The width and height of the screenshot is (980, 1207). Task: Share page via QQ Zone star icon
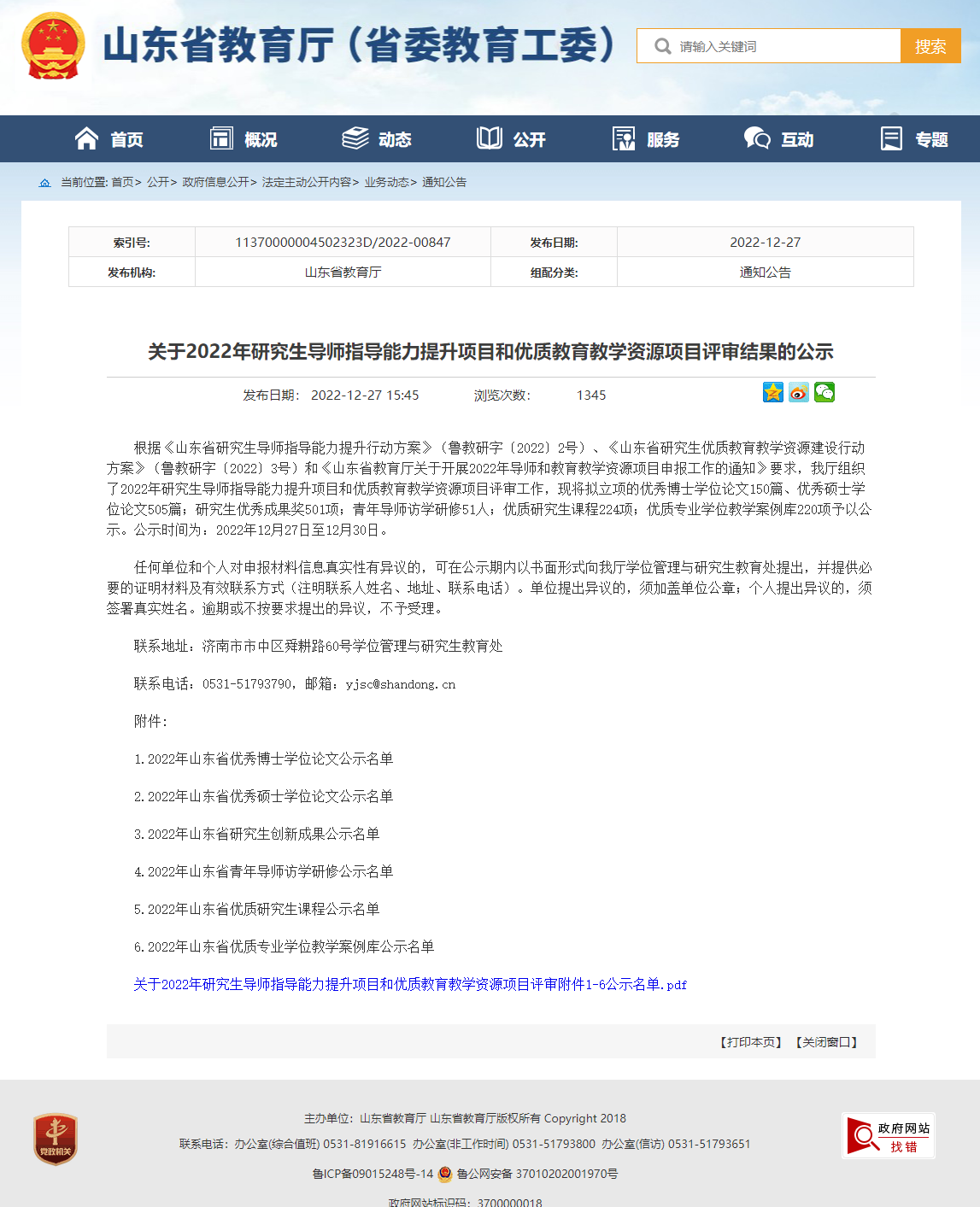tap(773, 392)
